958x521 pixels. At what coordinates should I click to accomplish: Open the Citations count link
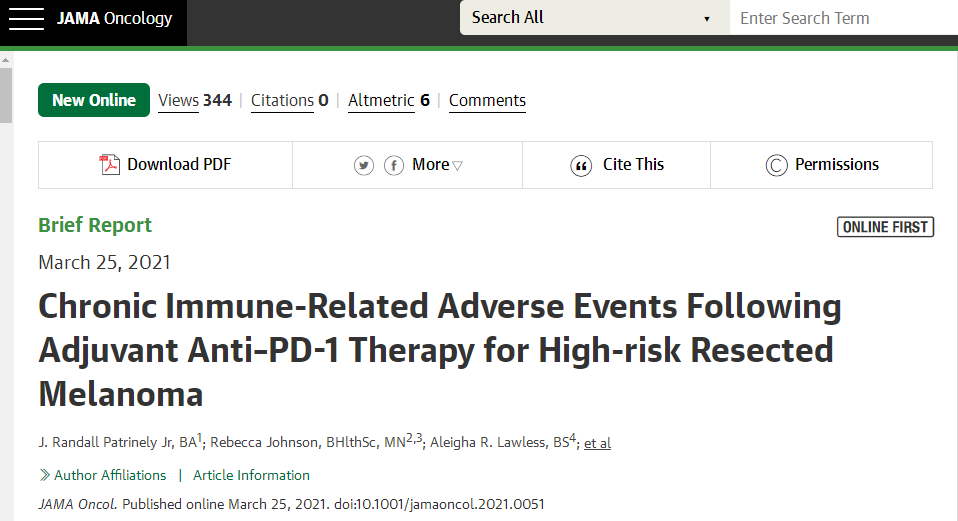pos(289,100)
